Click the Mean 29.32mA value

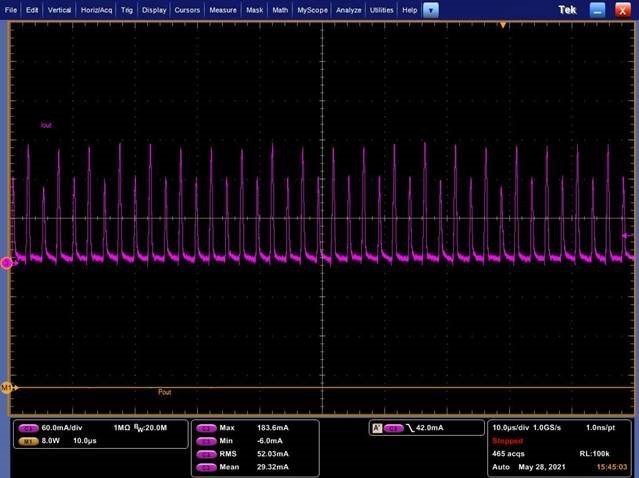273,467
